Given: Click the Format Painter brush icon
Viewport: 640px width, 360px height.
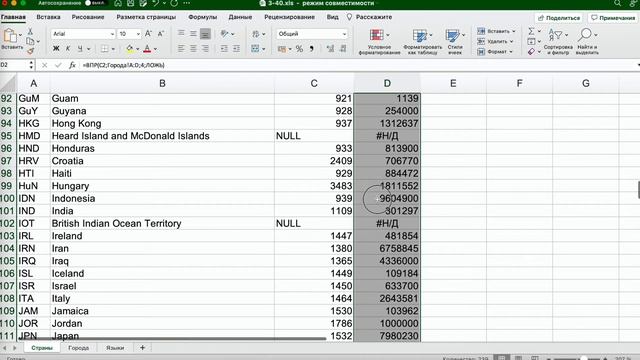Looking at the screenshot, I should 30,51.
